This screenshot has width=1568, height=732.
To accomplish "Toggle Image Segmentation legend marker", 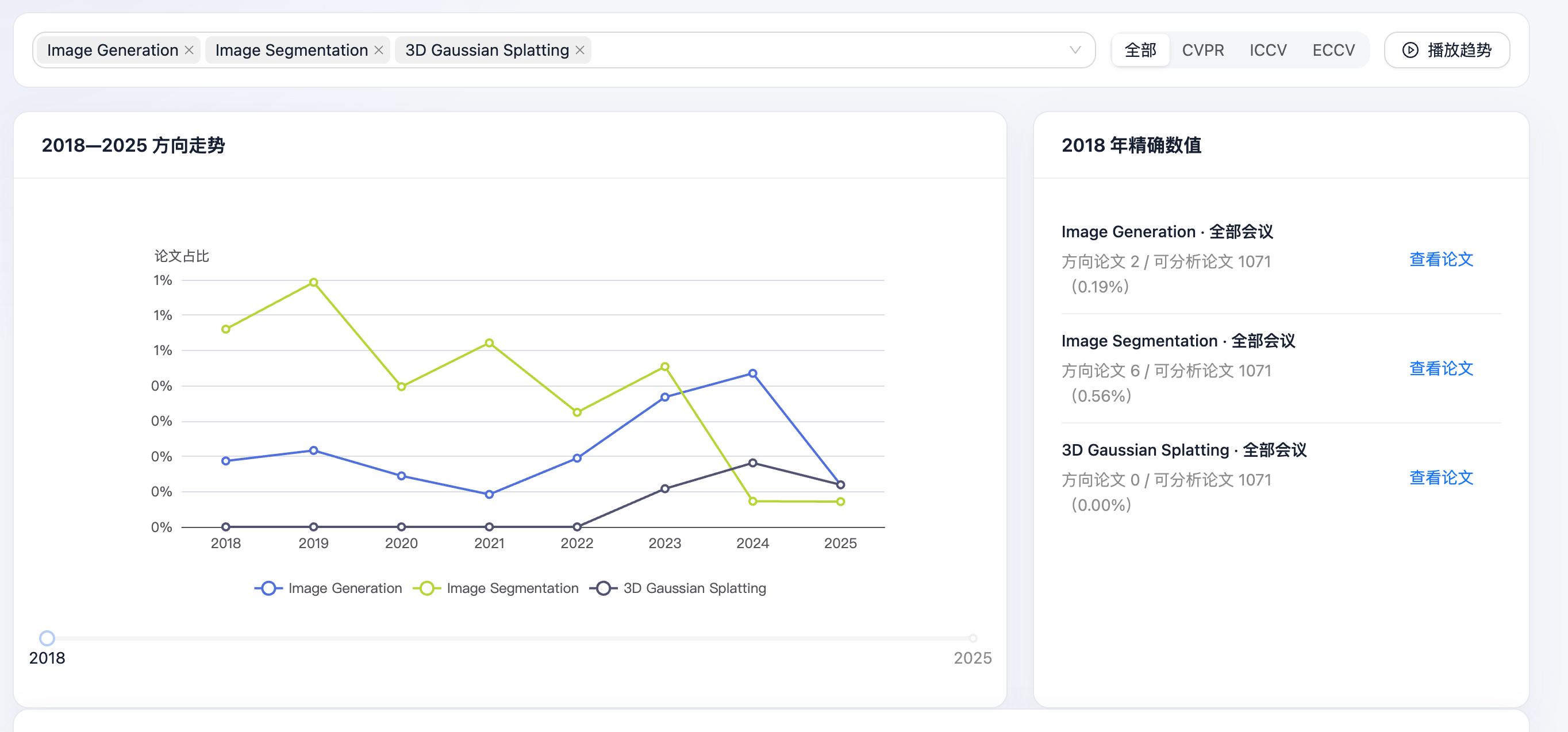I will [x=426, y=588].
